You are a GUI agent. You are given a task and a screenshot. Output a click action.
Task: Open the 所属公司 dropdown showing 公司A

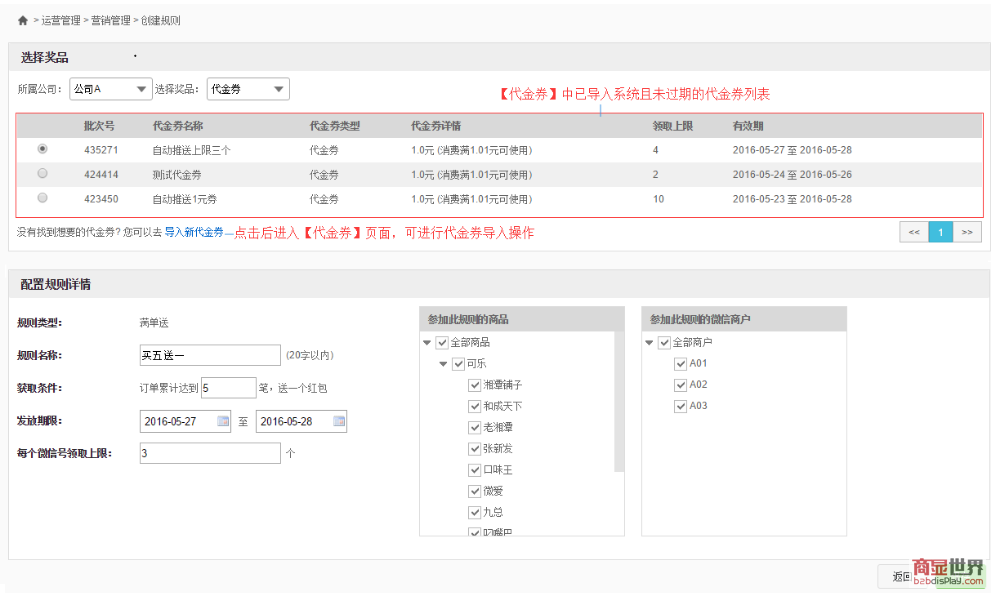(x=110, y=89)
